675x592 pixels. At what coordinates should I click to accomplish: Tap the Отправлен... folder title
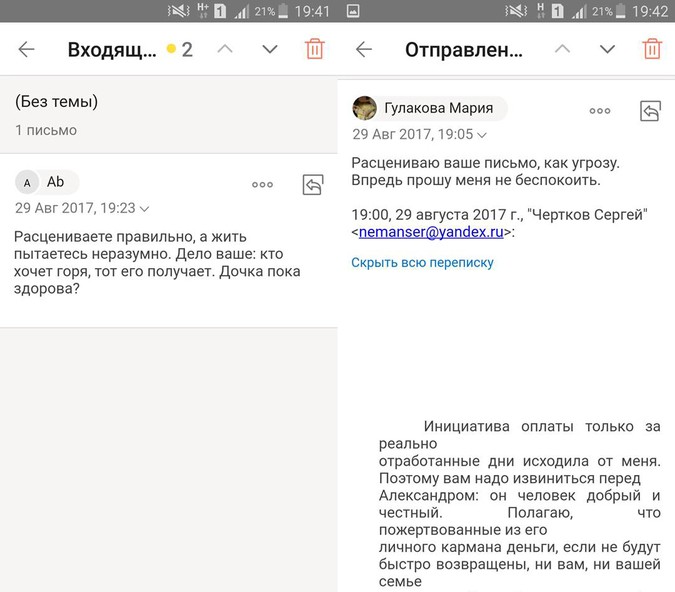(x=464, y=50)
